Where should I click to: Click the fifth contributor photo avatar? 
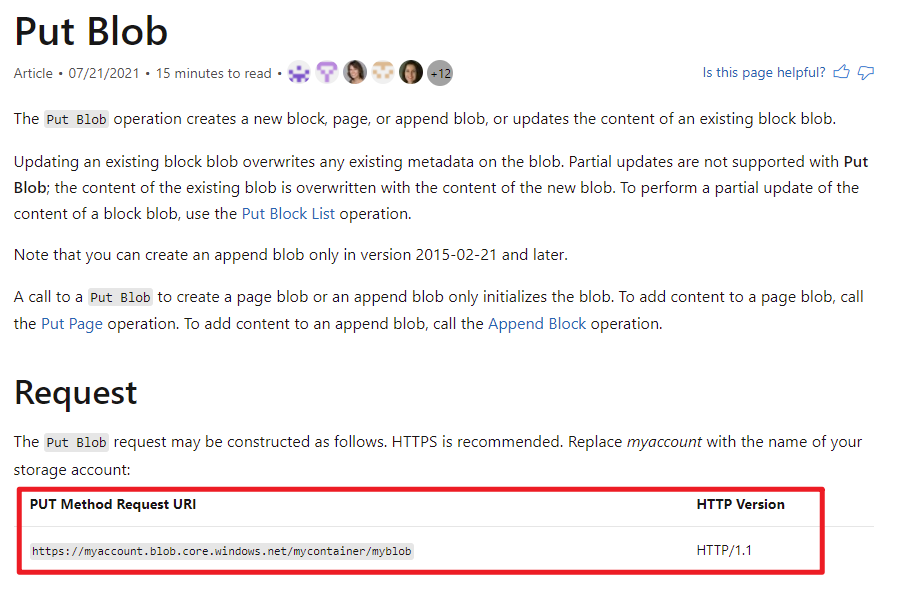point(411,73)
